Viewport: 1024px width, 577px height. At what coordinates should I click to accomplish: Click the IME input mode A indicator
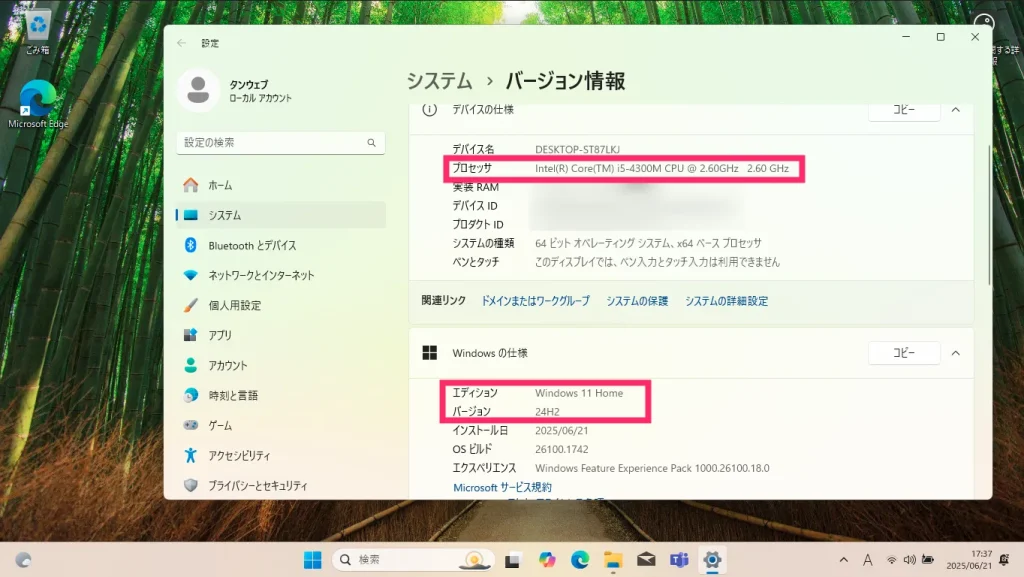[x=868, y=560]
